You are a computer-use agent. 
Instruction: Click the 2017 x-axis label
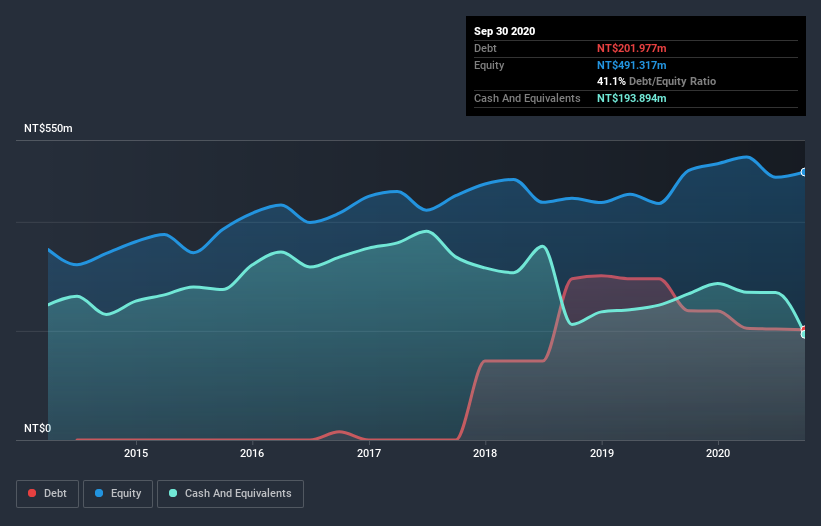[369, 453]
